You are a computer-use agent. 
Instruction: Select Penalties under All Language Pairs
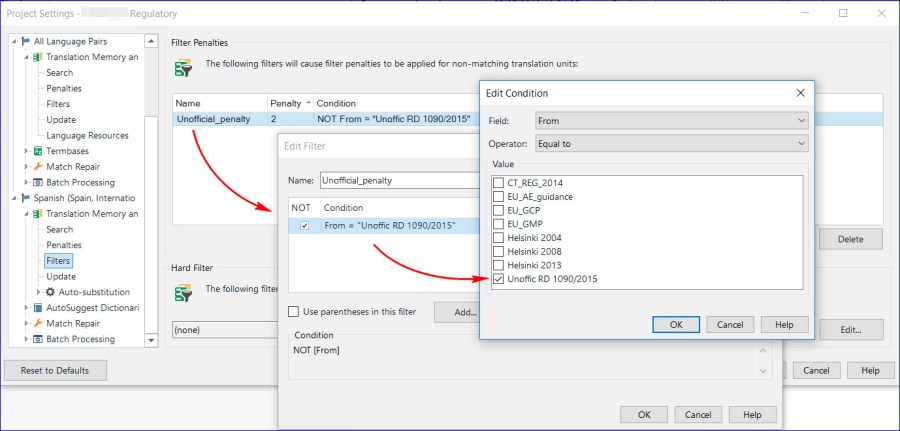[x=62, y=88]
